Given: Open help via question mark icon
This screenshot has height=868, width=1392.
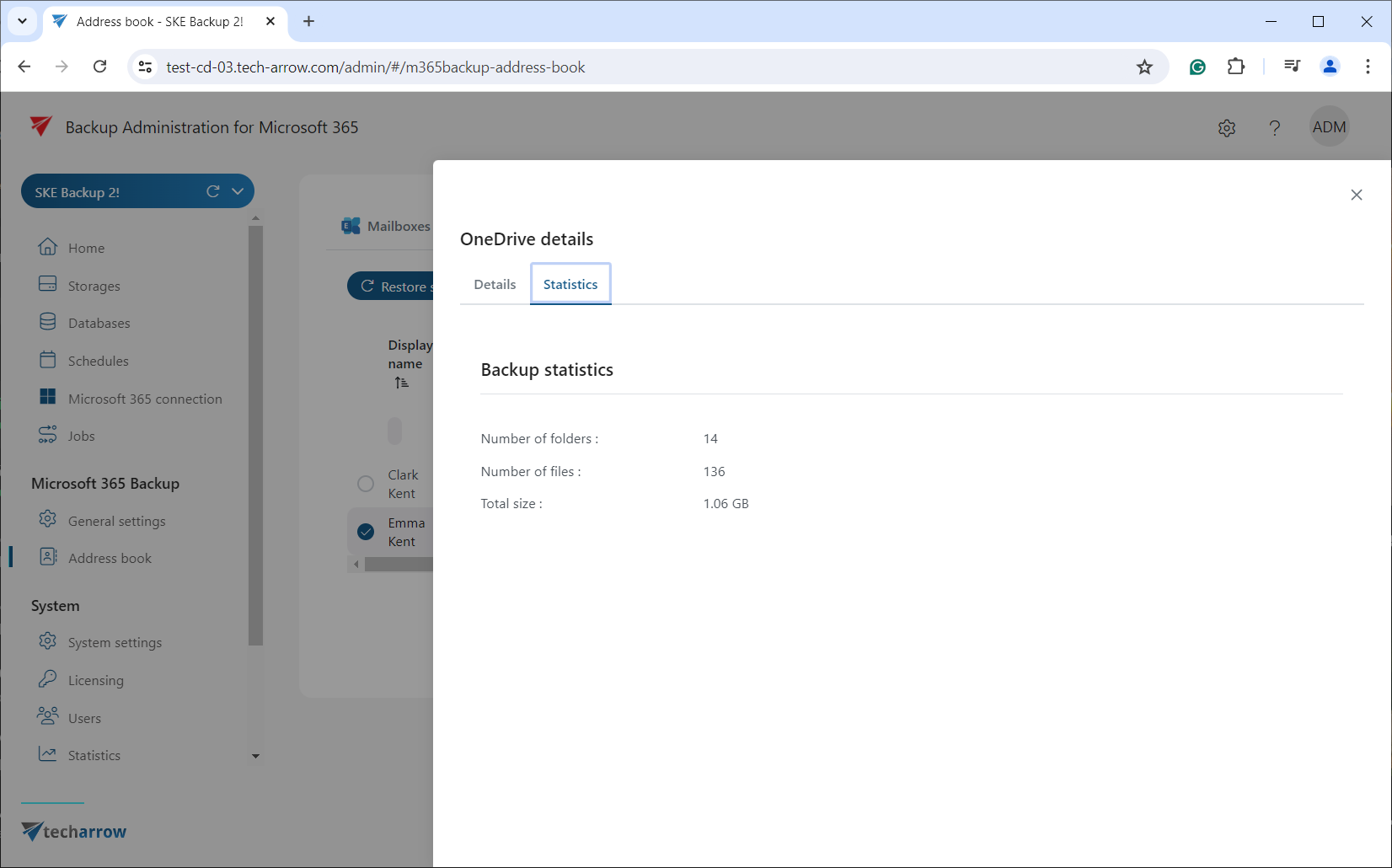Looking at the screenshot, I should tap(1275, 128).
